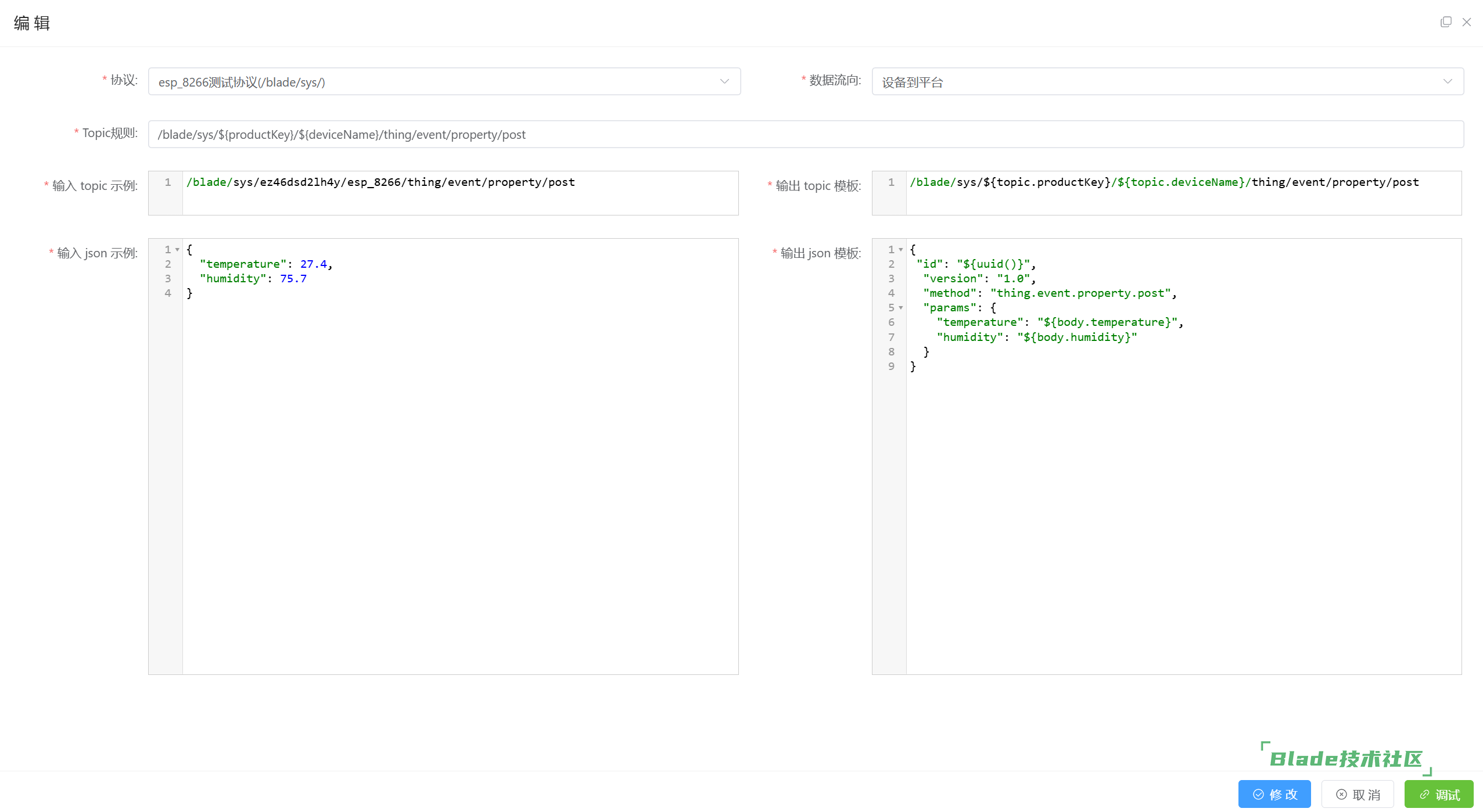This screenshot has height=812, width=1483.
Task: Click the 取消 cancel button
Action: pyautogui.click(x=1358, y=794)
